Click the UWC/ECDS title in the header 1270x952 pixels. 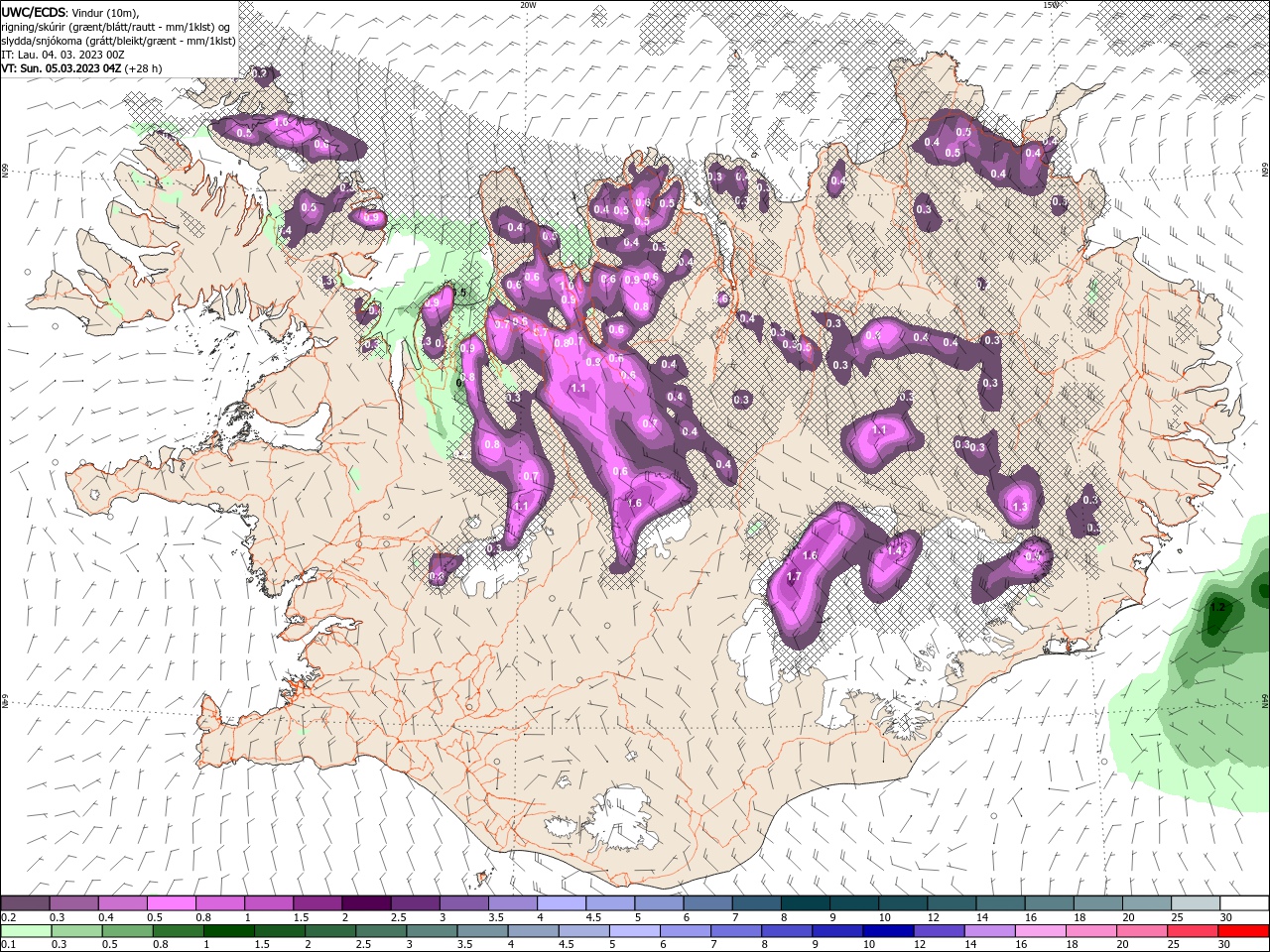tap(33, 12)
